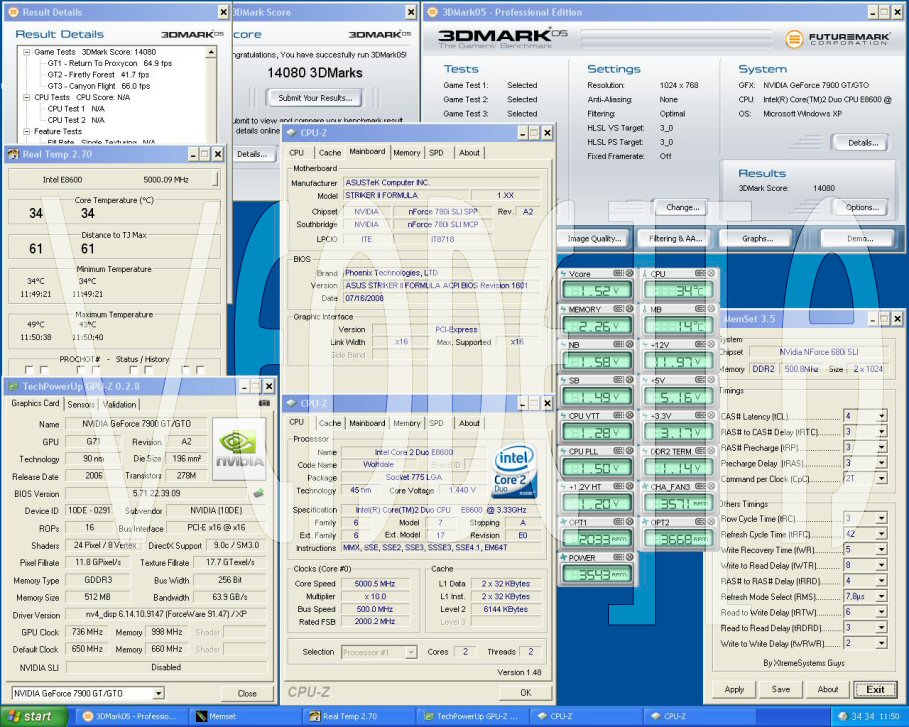Switch to Sensors tab in GPU-Z
Viewport: 909px width, 727px height.
tap(81, 404)
